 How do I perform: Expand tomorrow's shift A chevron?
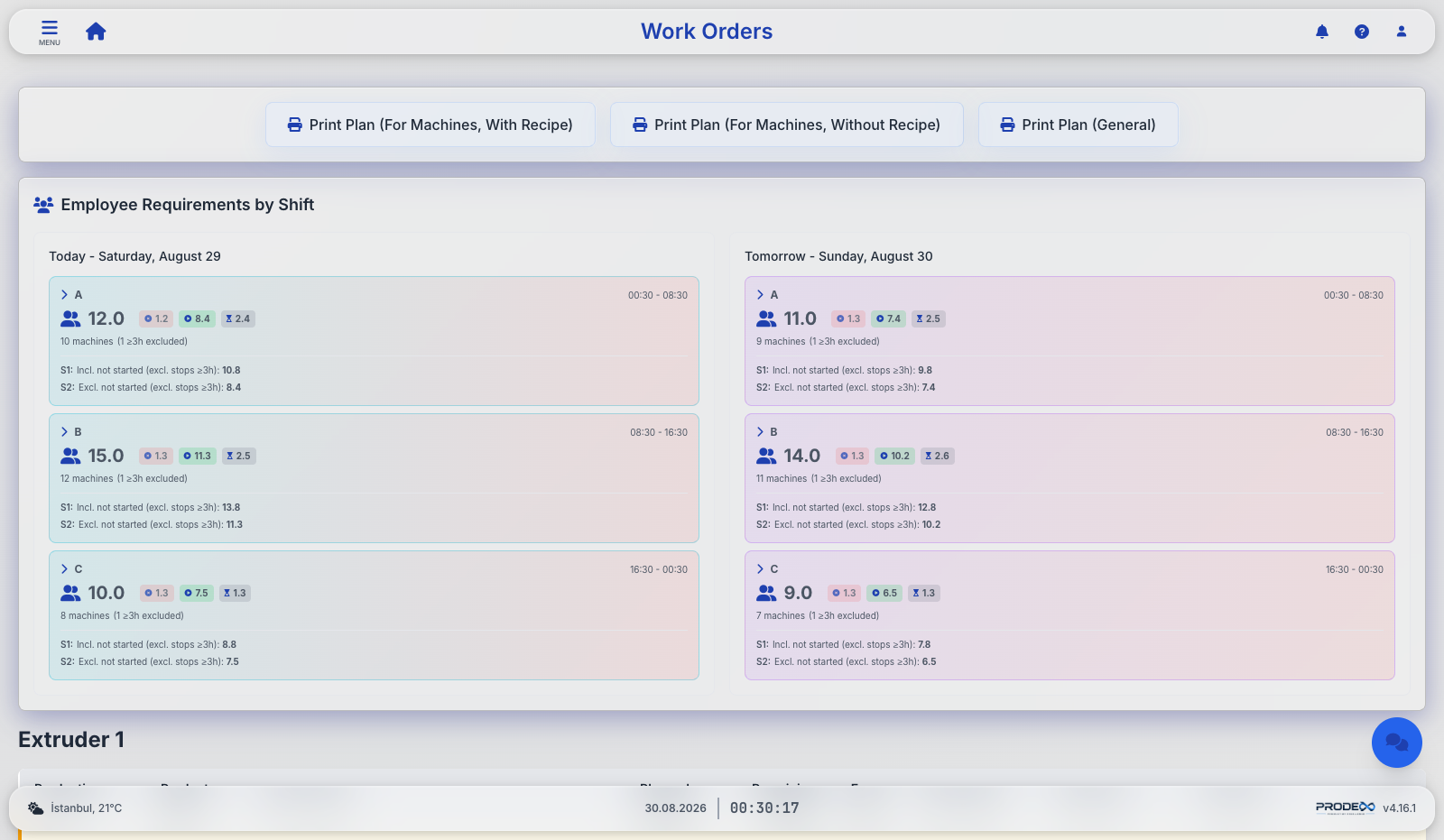[x=760, y=295]
